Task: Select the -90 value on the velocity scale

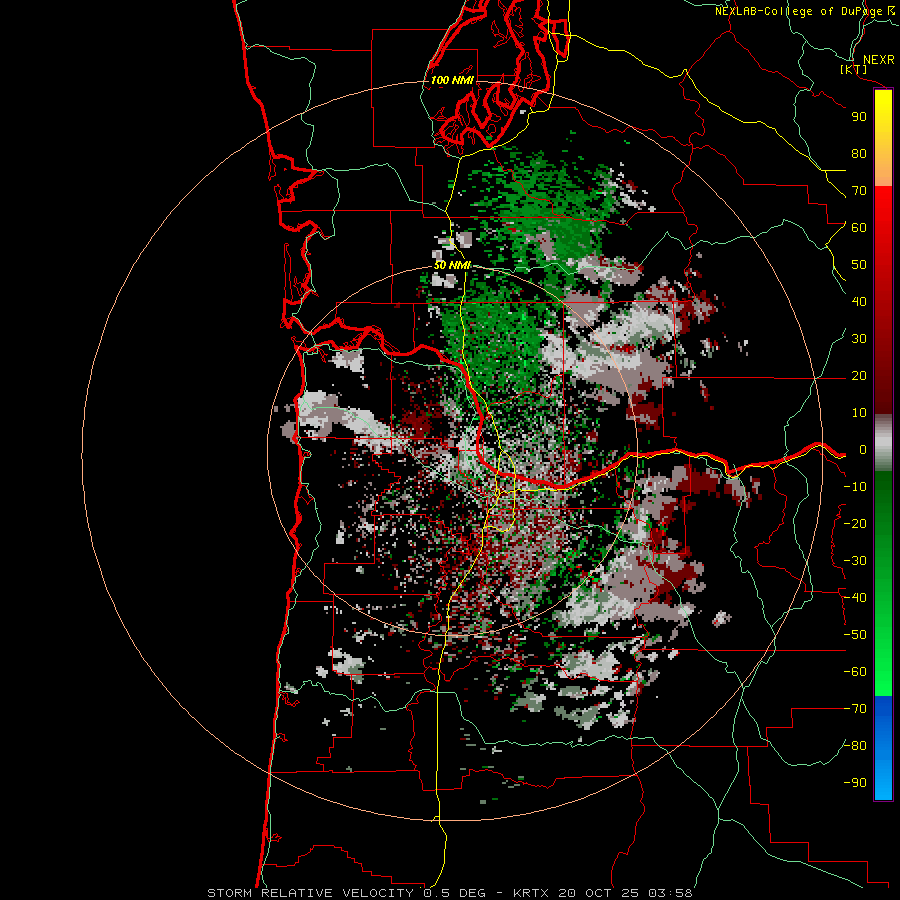Action: 855,783
